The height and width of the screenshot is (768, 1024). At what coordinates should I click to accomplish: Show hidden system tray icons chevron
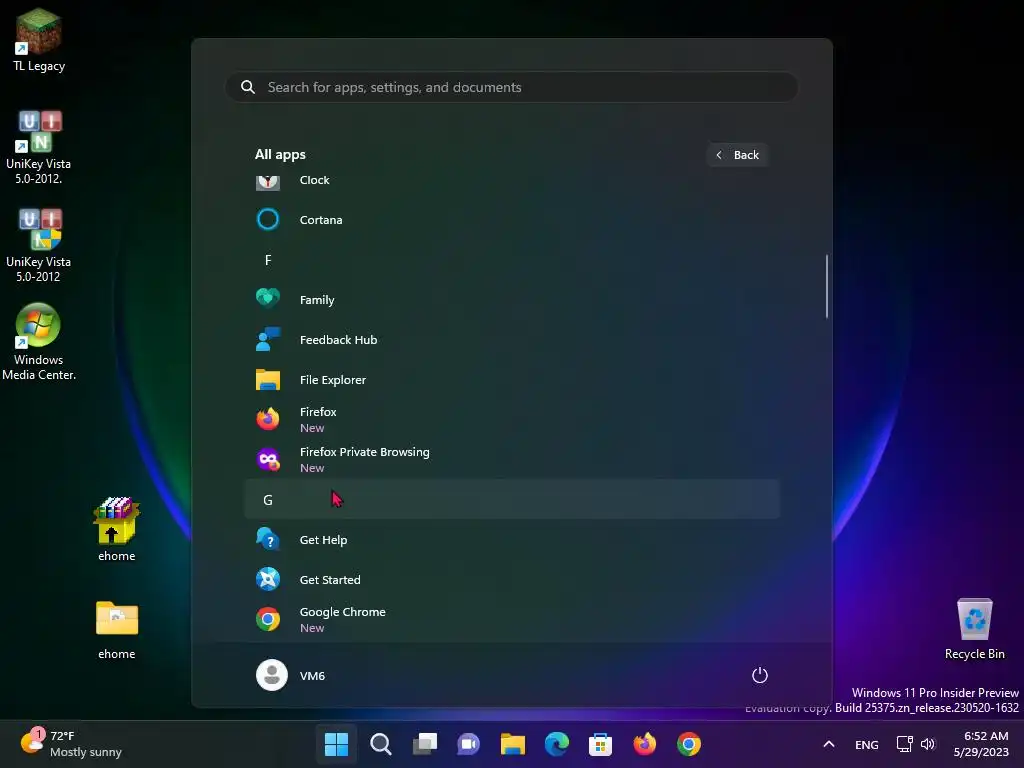tap(829, 744)
